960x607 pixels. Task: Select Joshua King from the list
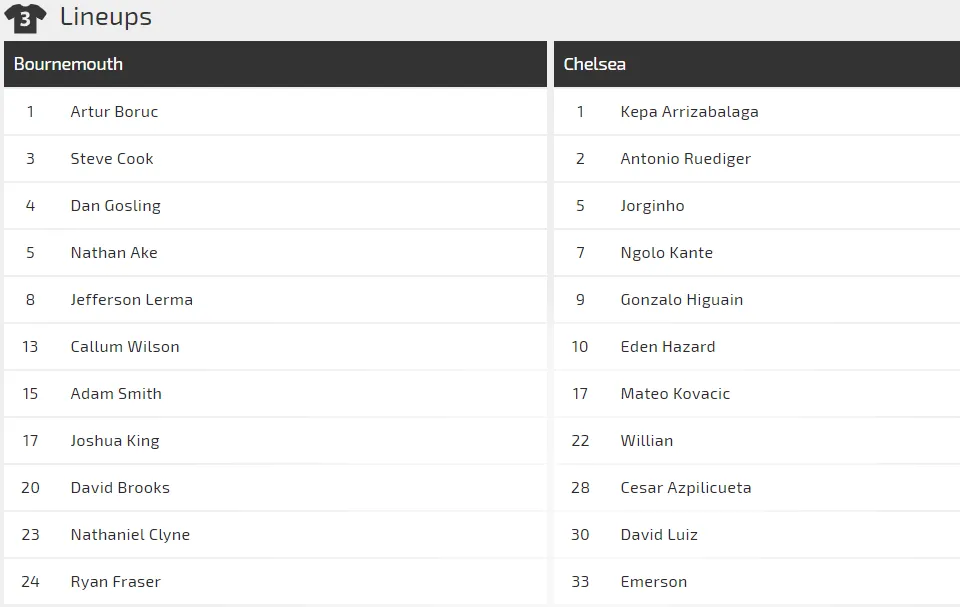coord(115,441)
